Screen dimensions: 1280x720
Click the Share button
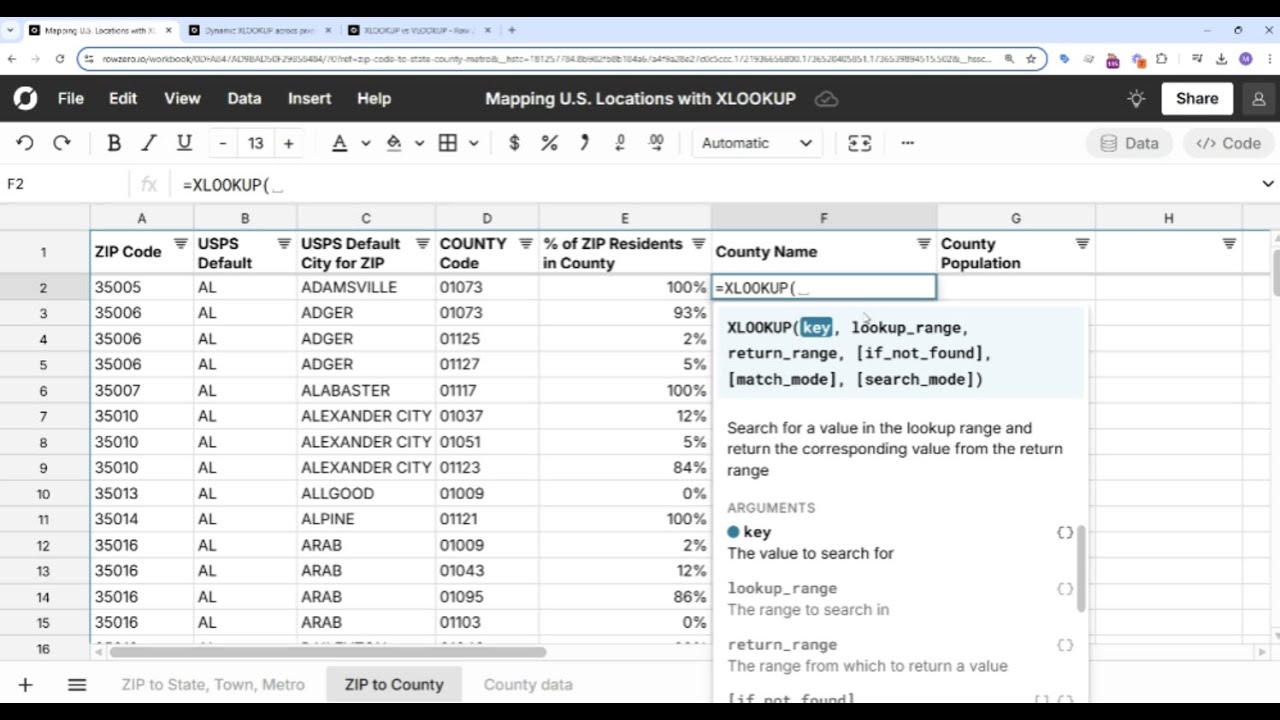1197,98
